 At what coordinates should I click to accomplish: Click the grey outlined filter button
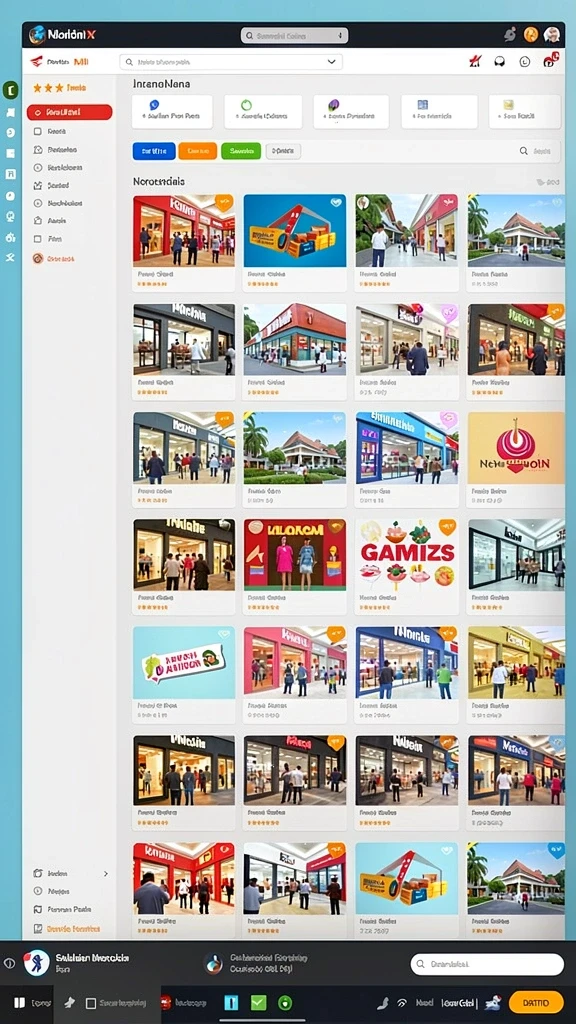point(283,151)
